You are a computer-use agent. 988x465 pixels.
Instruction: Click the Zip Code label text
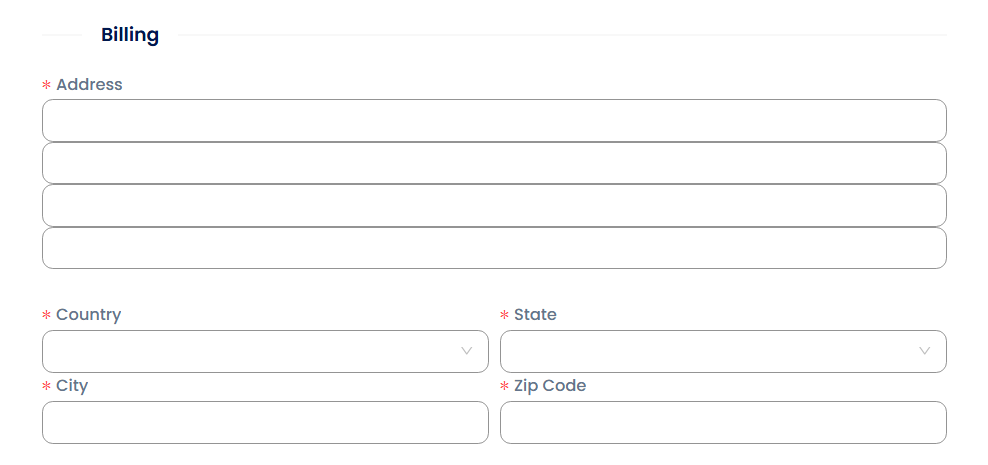tap(550, 386)
